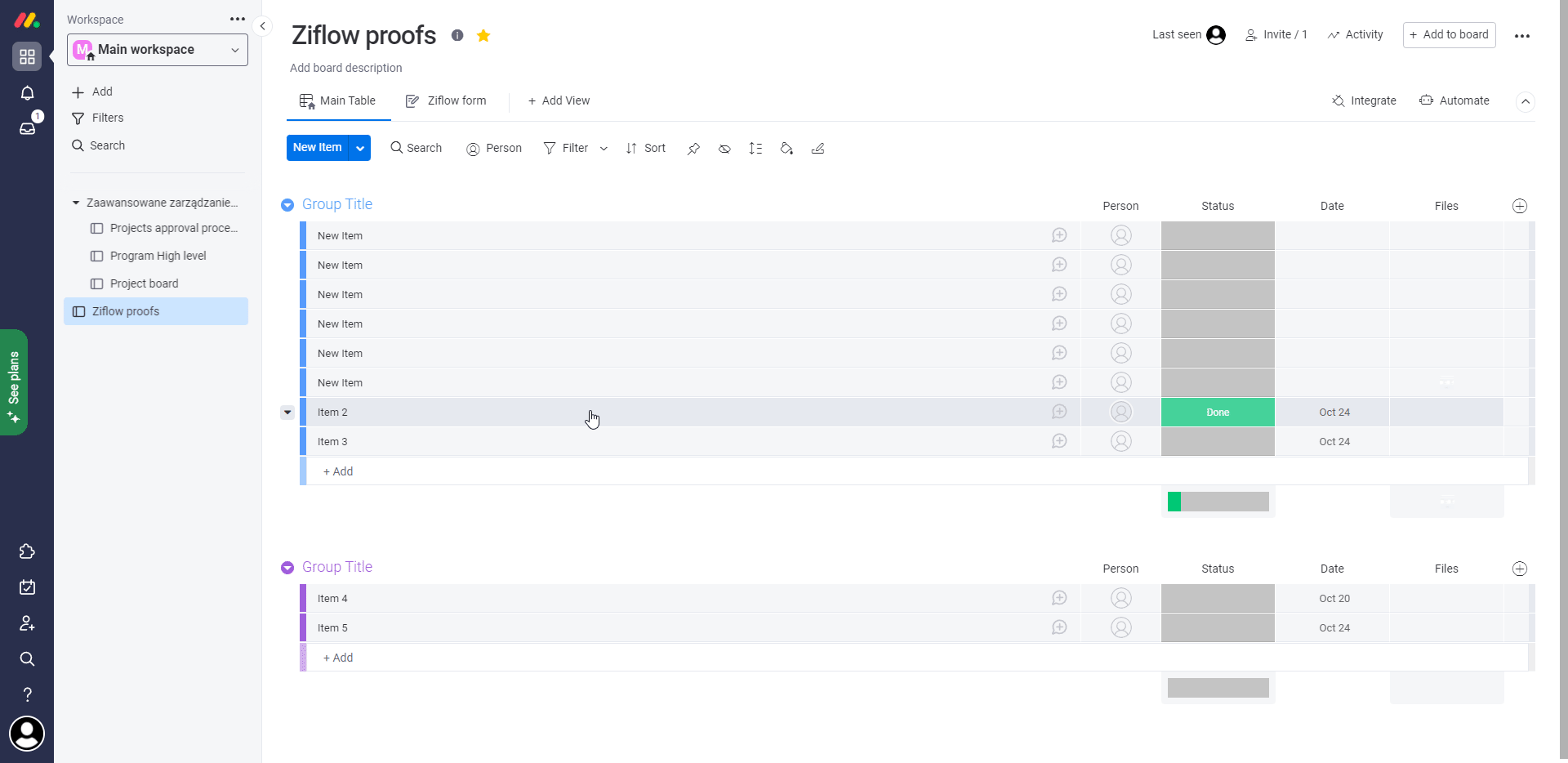Click the conditional coloring paint bucket icon

pos(786,149)
